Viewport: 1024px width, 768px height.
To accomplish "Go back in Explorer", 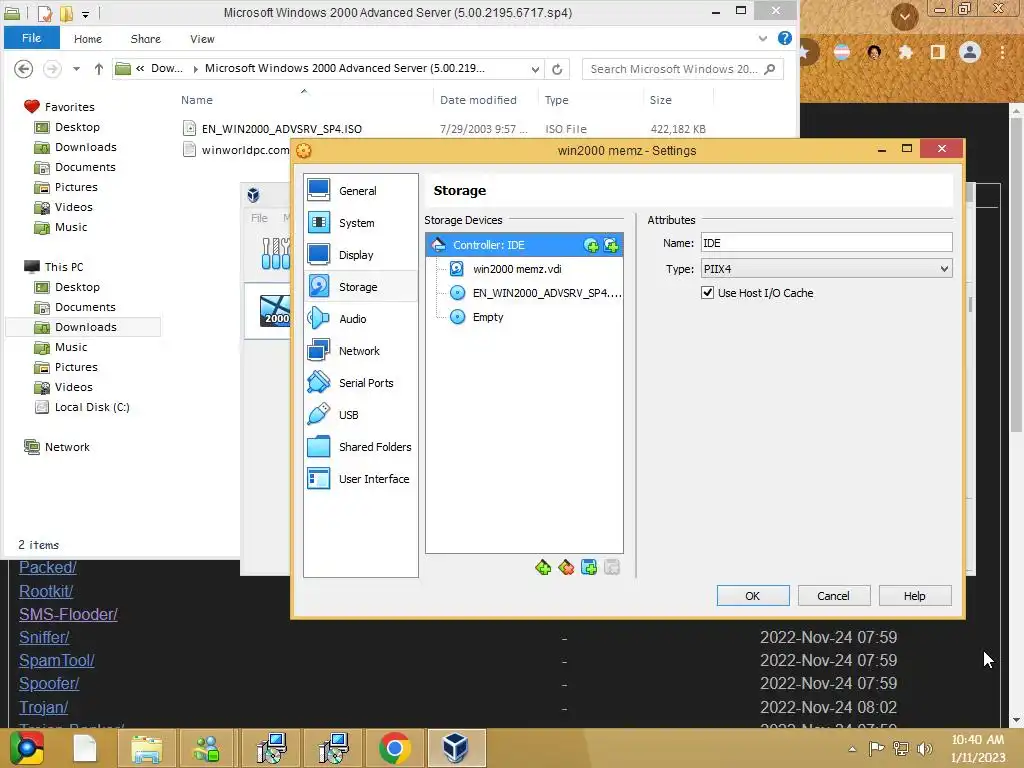I will point(24,69).
